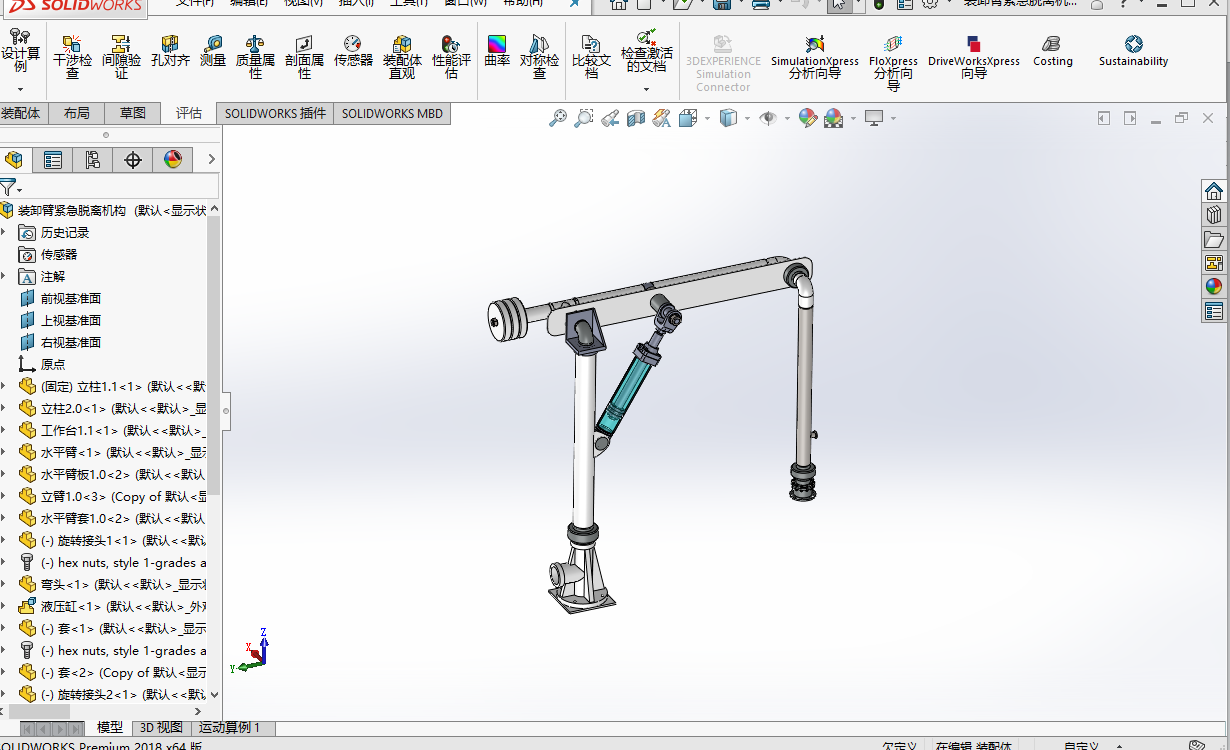Open the Apply Scene dropdown arrow
Image resolution: width=1230 pixels, height=750 pixels.
854,118
